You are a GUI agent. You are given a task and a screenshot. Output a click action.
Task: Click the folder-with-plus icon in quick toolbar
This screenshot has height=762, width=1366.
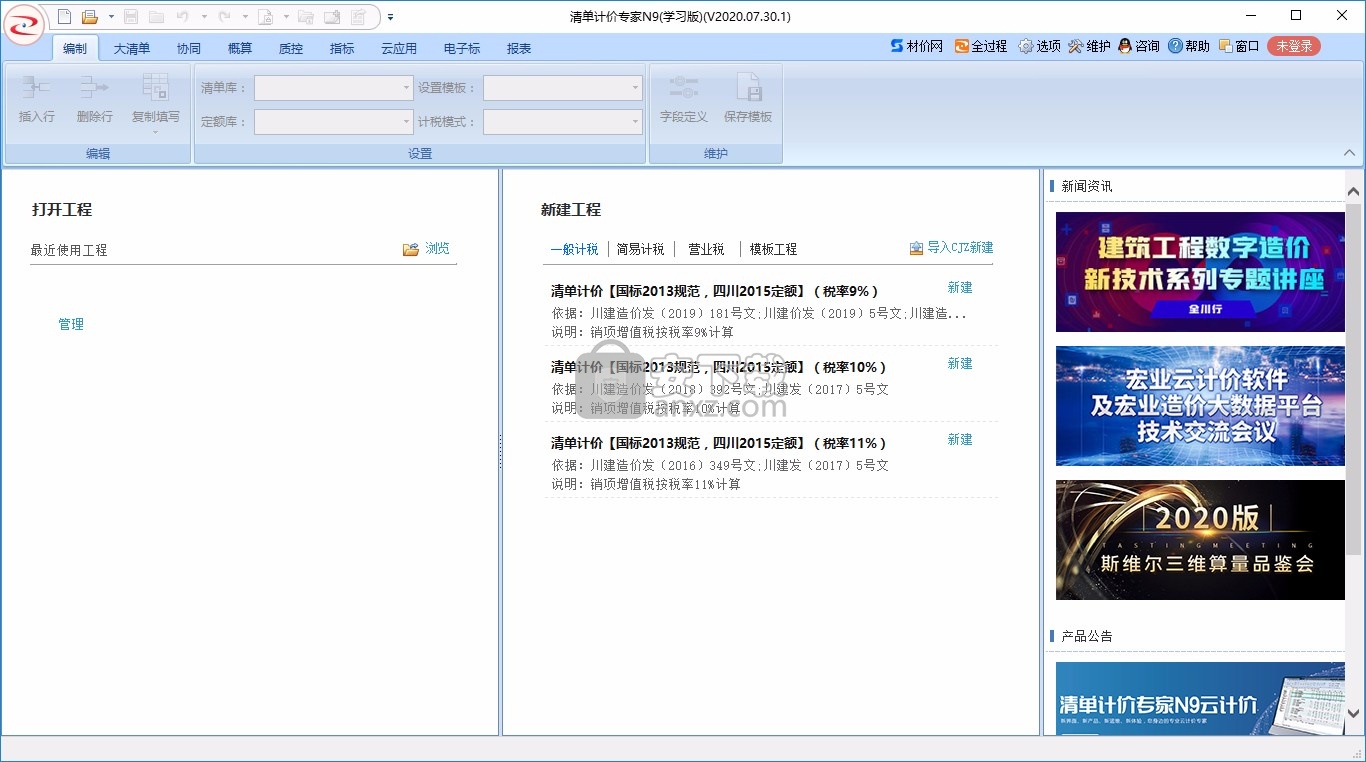pyautogui.click(x=332, y=17)
